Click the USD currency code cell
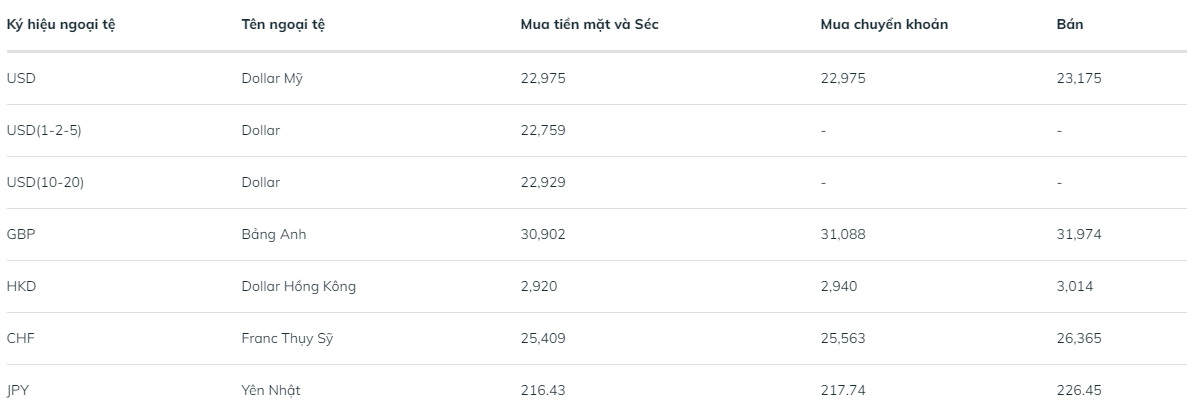1189x411 pixels. pos(21,78)
